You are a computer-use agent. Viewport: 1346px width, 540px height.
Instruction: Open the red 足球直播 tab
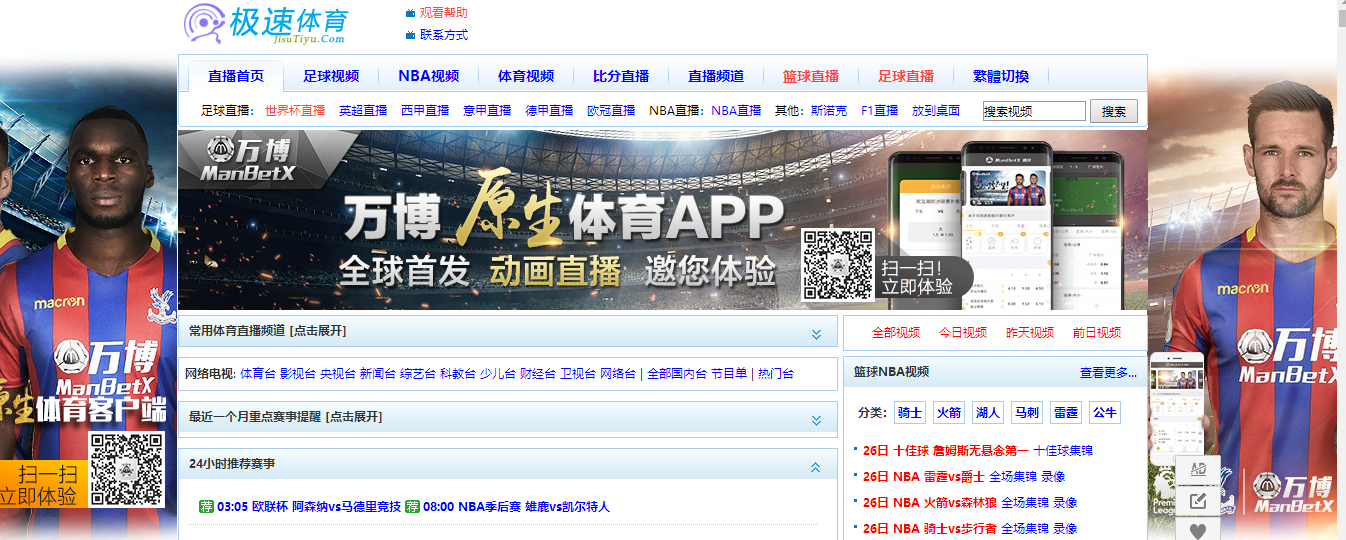point(906,76)
